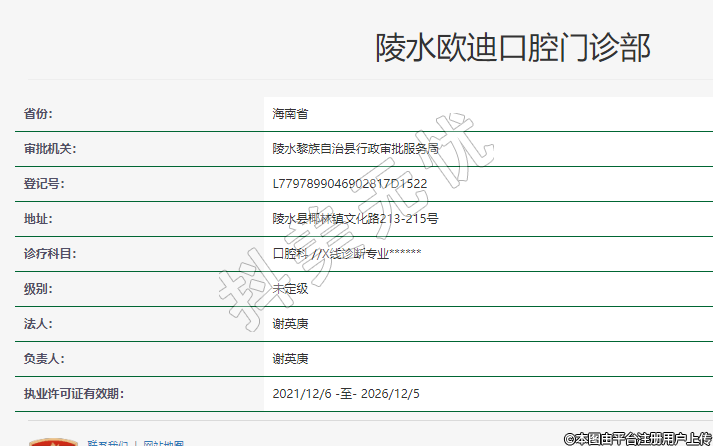Click the address 陵水县椰林镇文化路213-215号
Image resolution: width=713 pixels, height=446 pixels.
pyautogui.click(x=355, y=219)
